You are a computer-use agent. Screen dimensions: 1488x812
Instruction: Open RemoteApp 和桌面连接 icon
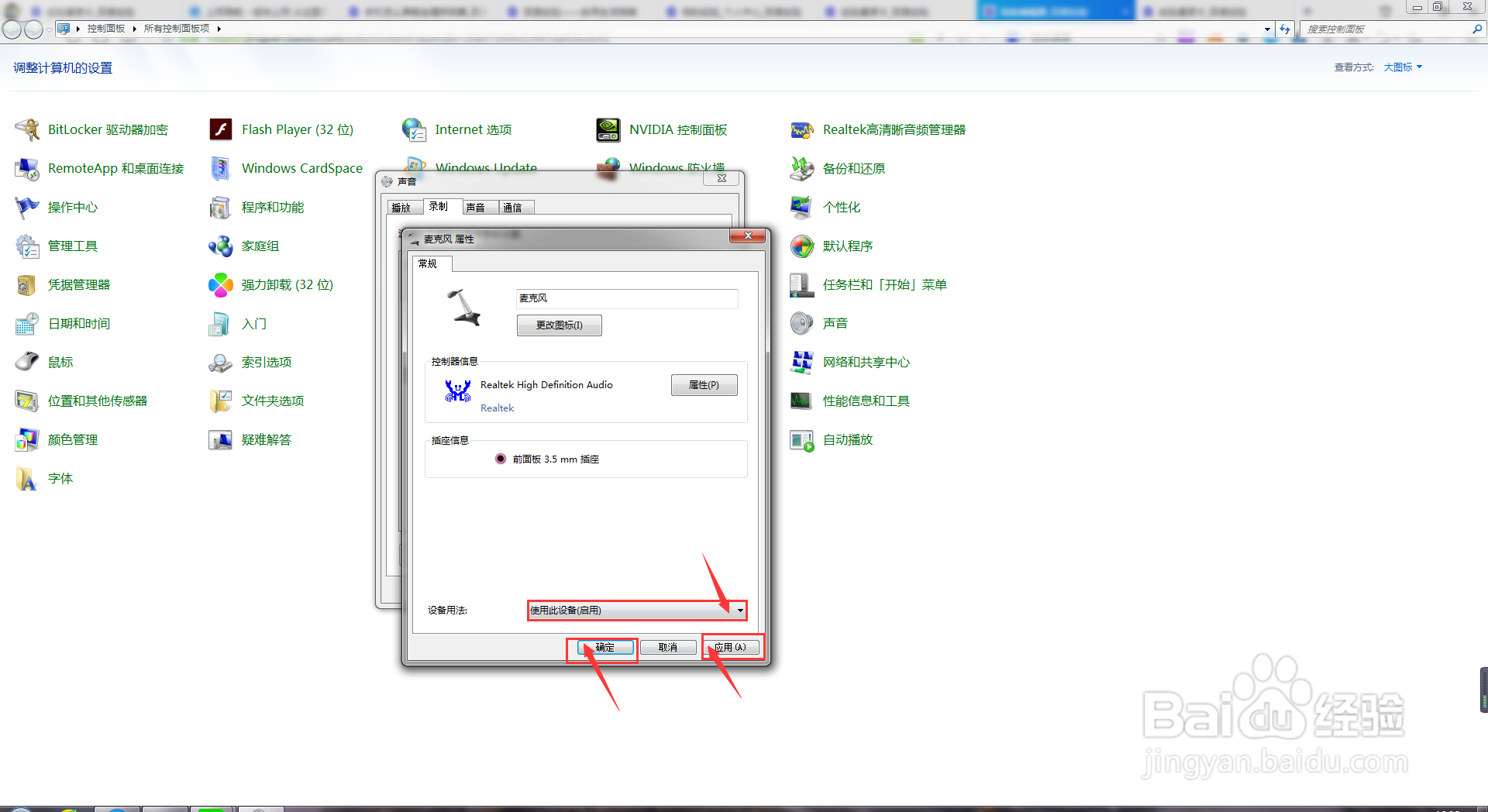point(27,168)
